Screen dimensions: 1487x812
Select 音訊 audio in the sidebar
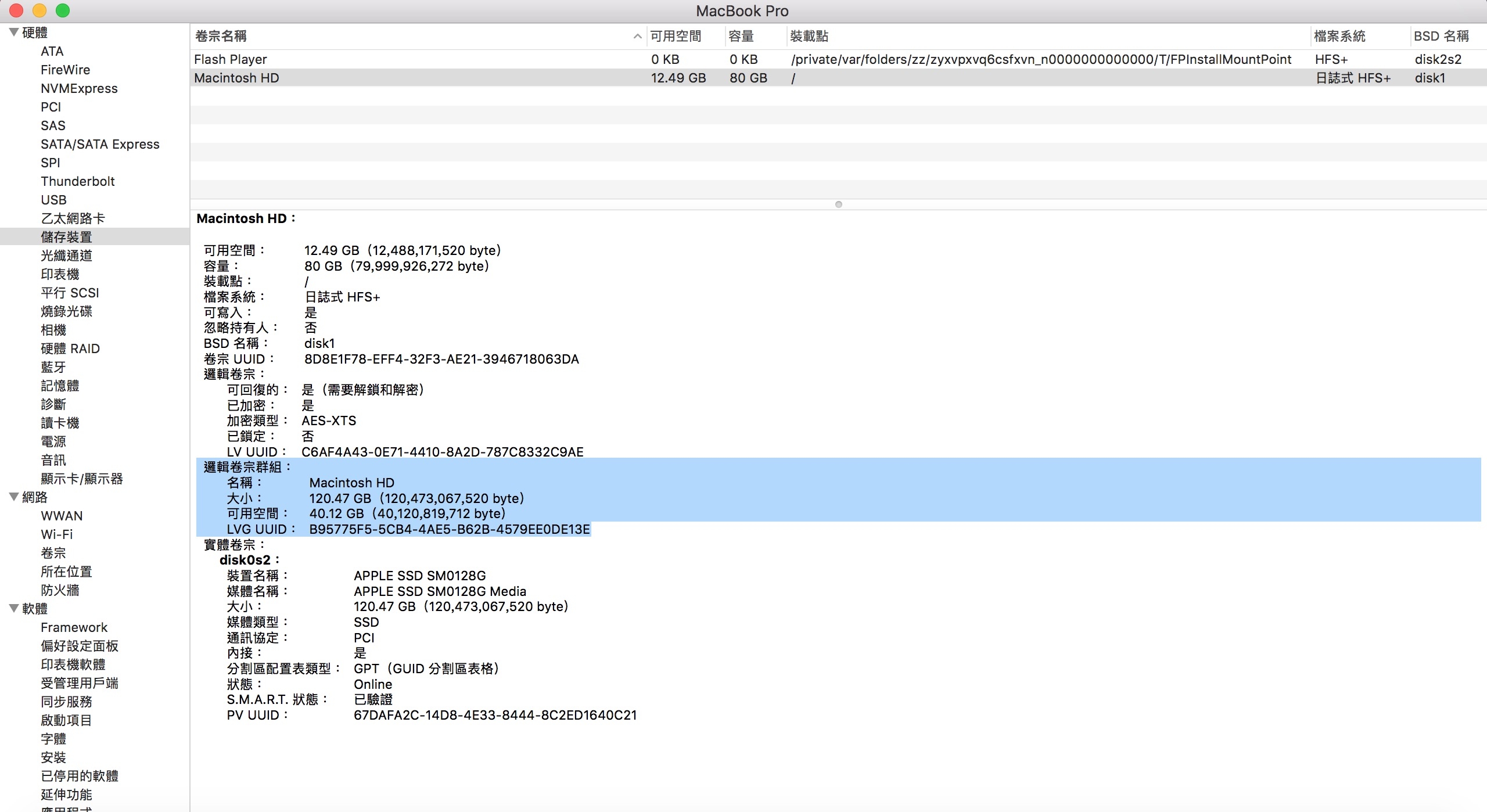point(53,460)
